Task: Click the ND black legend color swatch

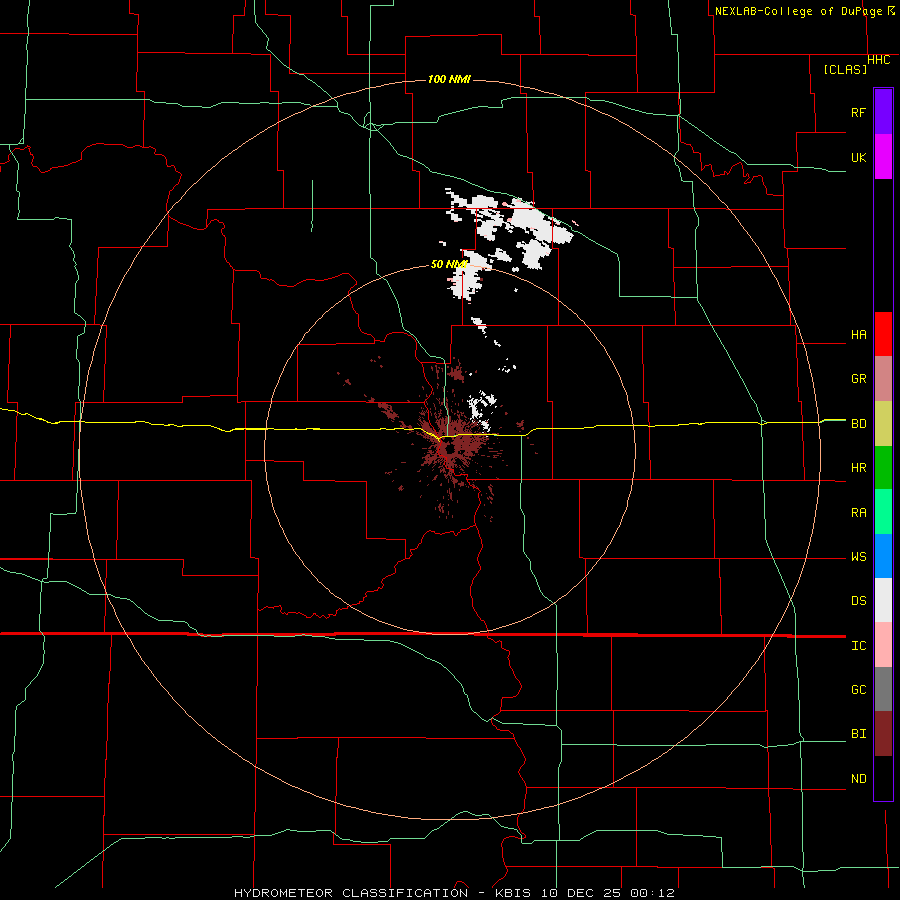Action: (x=883, y=778)
